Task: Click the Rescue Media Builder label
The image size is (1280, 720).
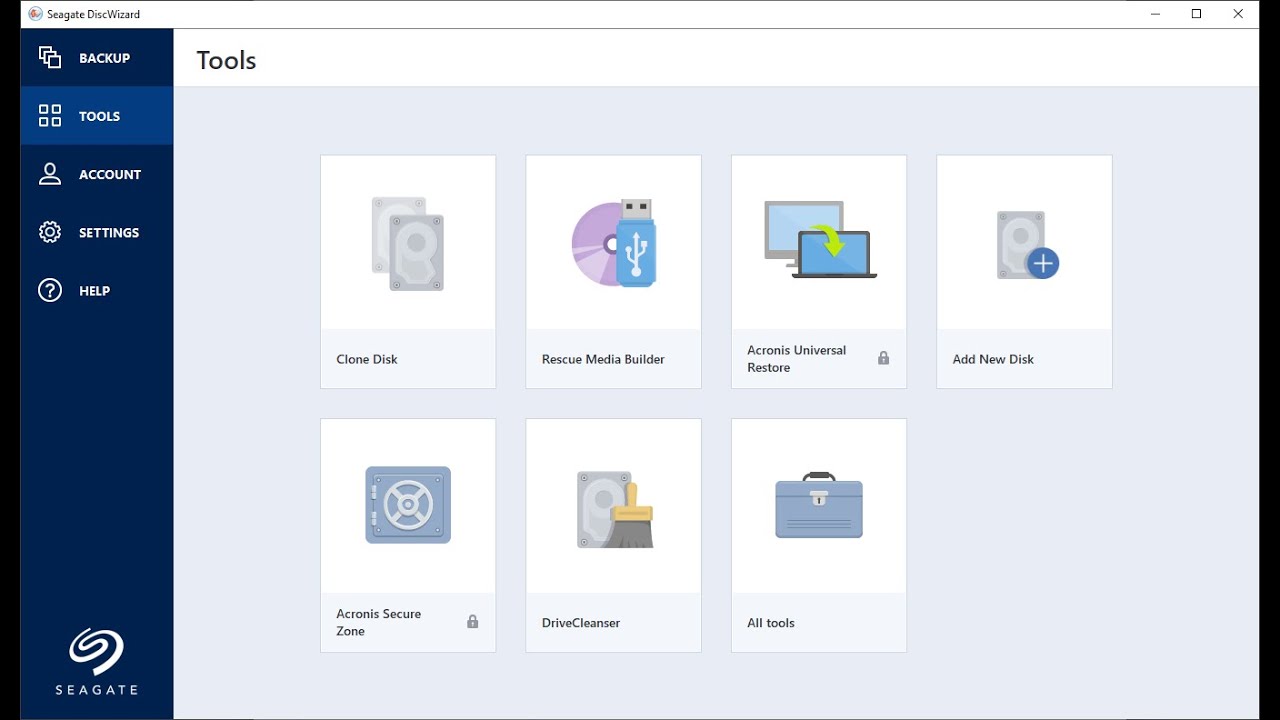Action: (x=603, y=359)
